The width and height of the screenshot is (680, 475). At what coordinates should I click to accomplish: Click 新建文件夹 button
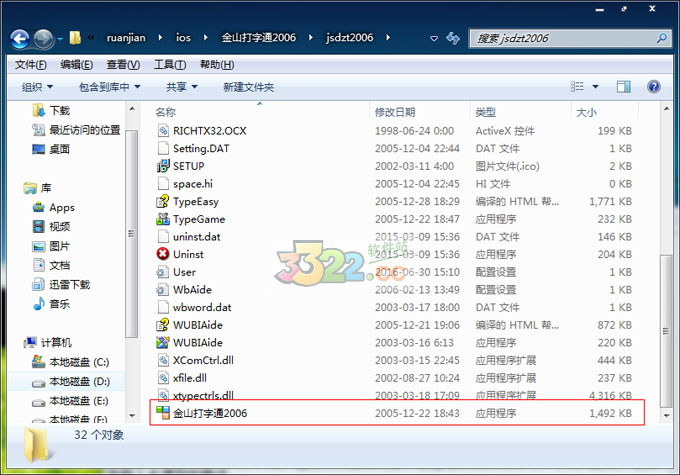point(248,87)
